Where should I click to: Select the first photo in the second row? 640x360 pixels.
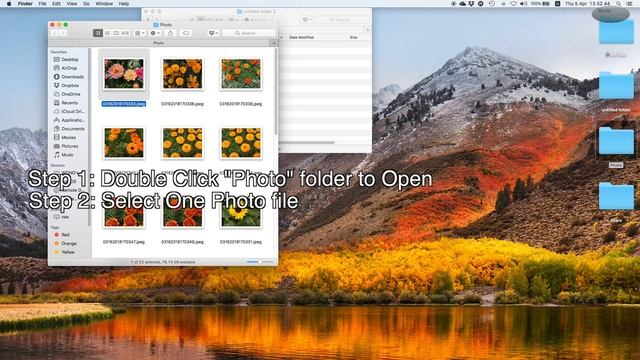[x=124, y=143]
